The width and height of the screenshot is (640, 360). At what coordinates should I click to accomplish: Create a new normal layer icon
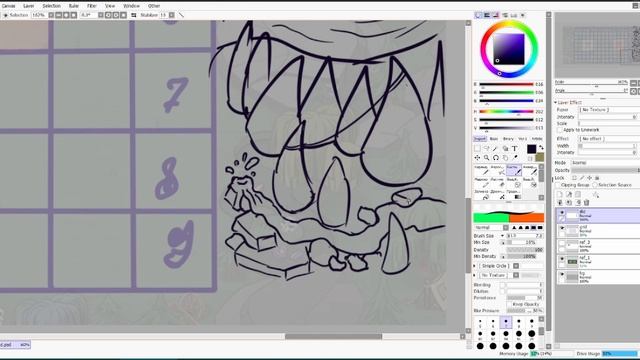560,195
